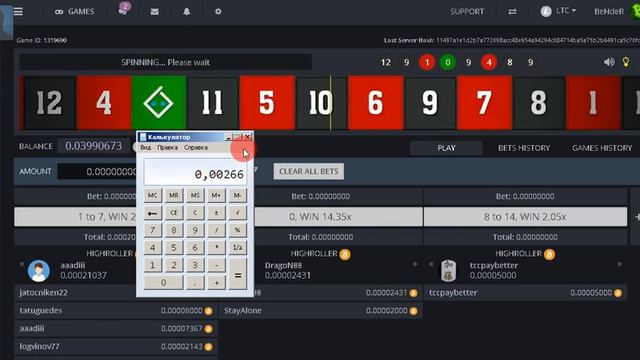Click calculator multiply button
Image resolution: width=640 pixels, height=360 pixels.
(x=216, y=247)
